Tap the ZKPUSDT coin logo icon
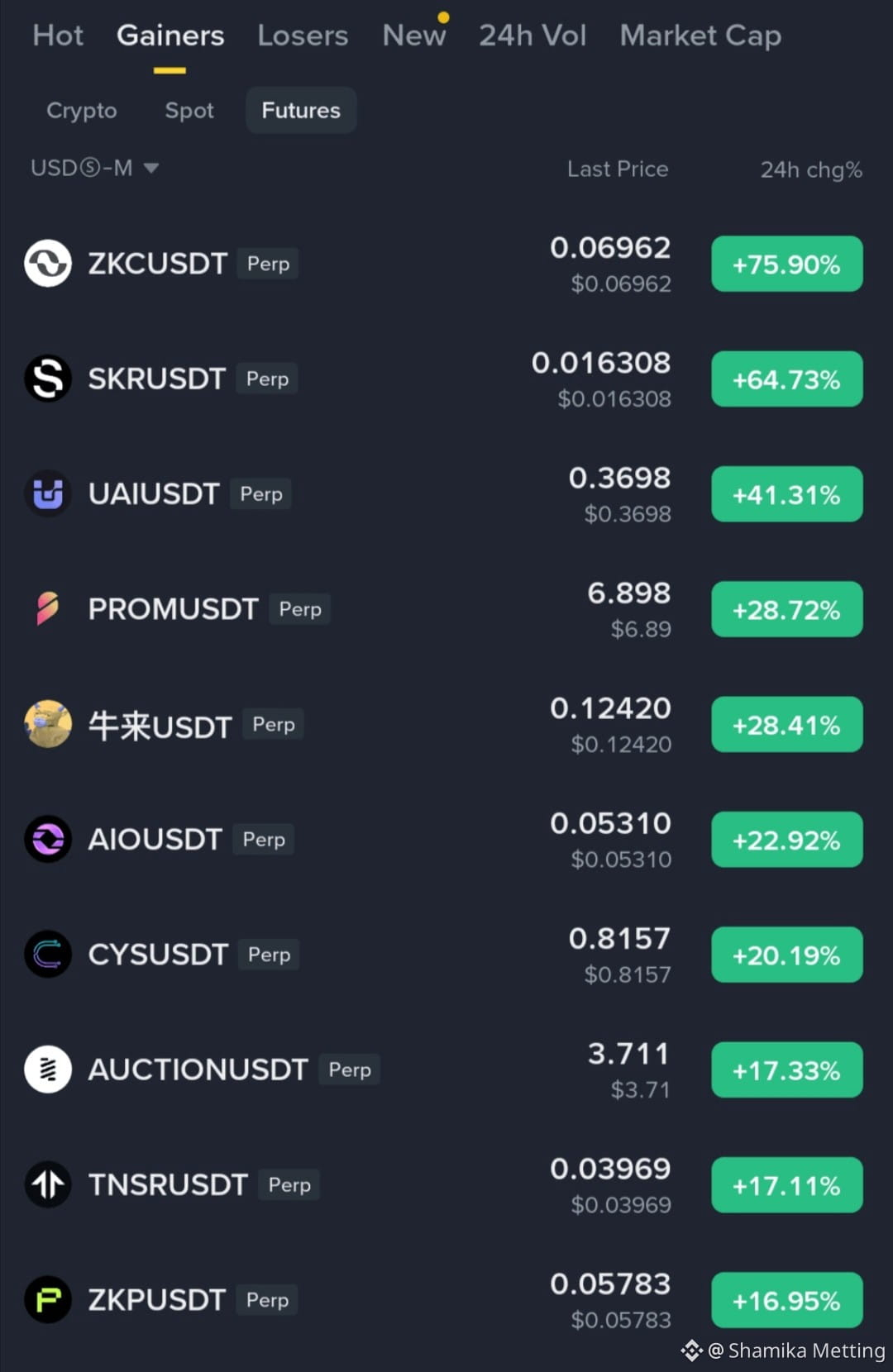The height and width of the screenshot is (1372, 893). [48, 1300]
